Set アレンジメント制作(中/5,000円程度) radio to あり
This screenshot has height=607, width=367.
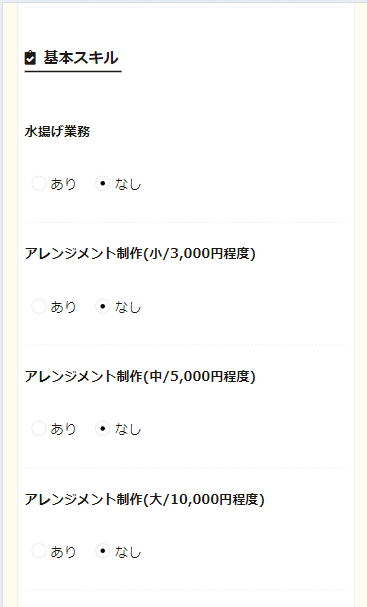coord(39,429)
